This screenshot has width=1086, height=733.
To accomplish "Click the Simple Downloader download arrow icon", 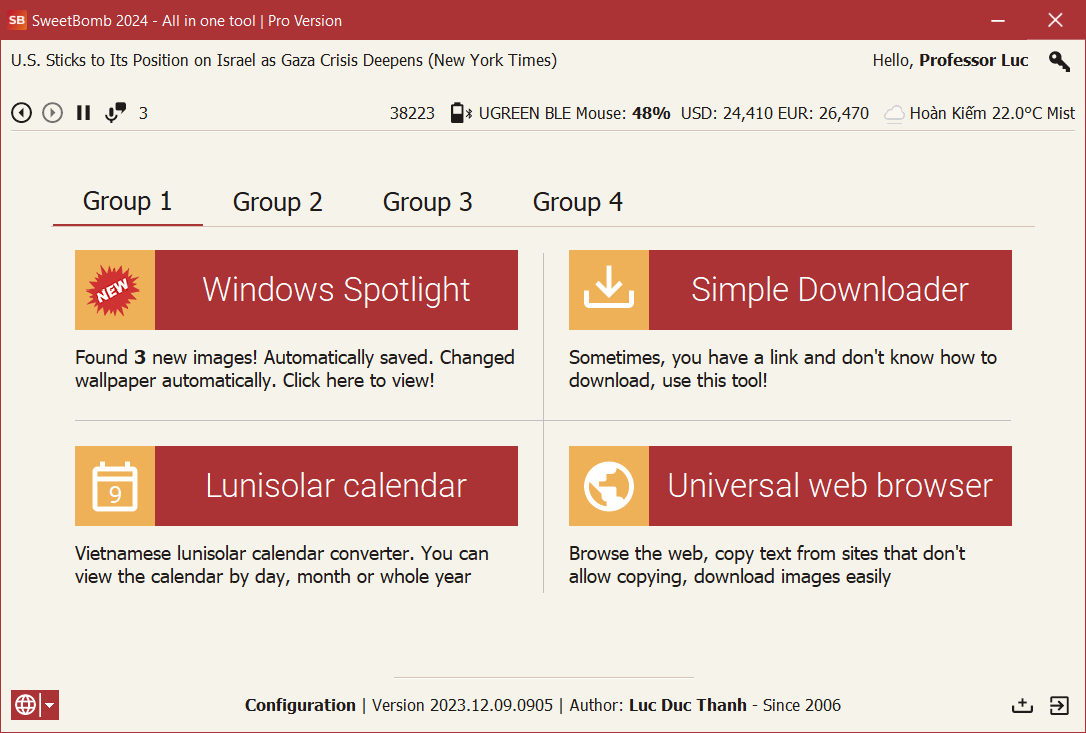I will (x=609, y=290).
